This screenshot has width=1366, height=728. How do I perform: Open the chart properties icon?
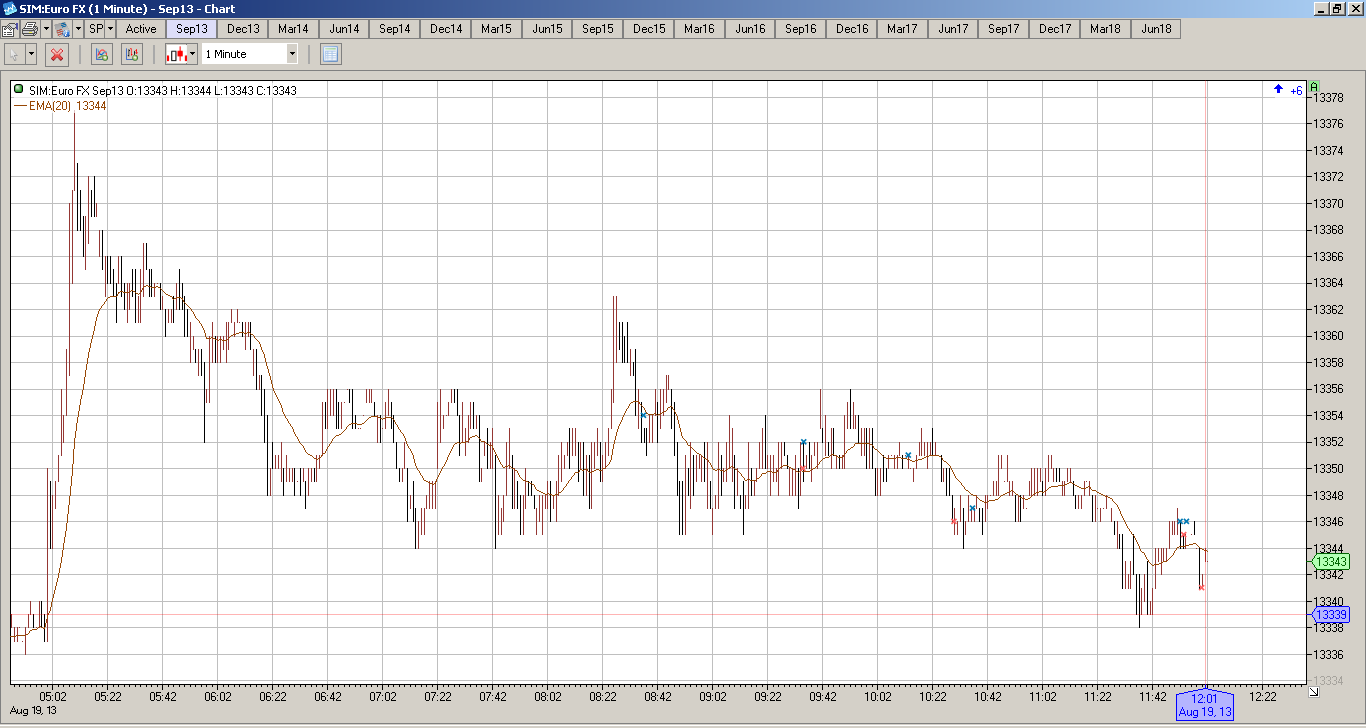(9, 29)
